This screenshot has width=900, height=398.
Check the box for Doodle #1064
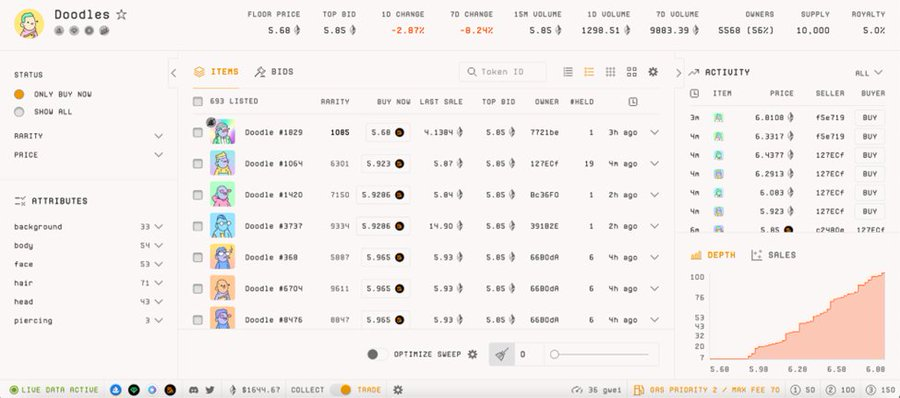[x=198, y=164]
